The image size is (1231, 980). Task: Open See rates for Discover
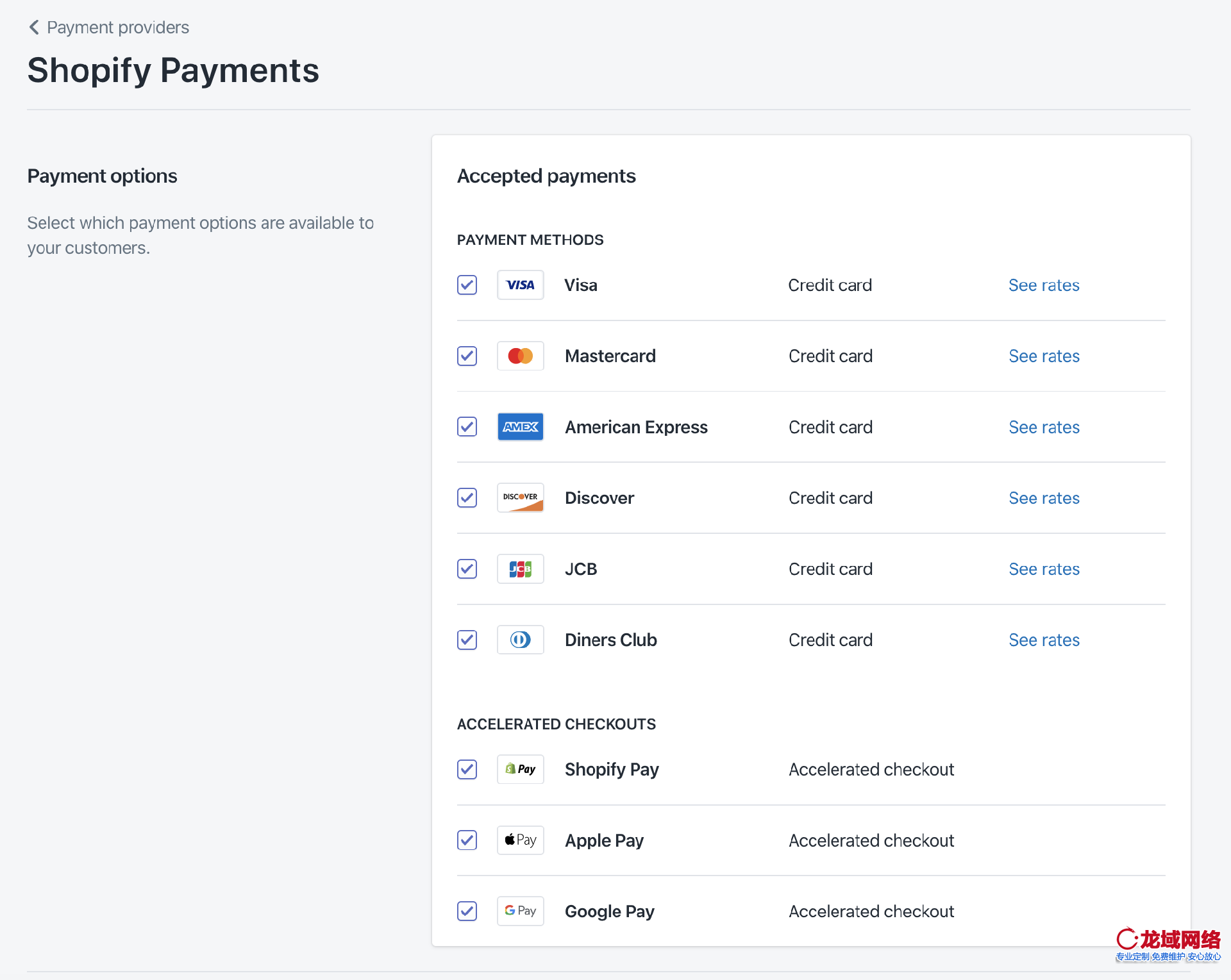[1044, 498]
